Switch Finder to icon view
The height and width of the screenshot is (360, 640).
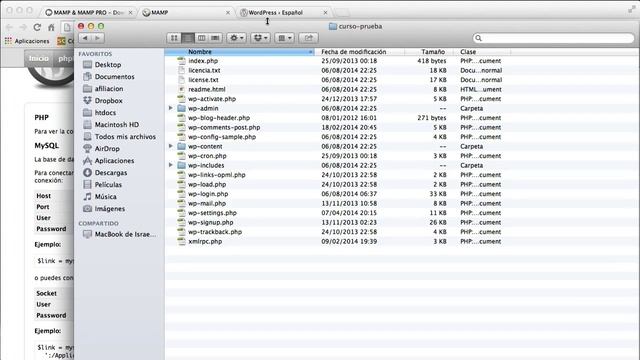click(174, 38)
